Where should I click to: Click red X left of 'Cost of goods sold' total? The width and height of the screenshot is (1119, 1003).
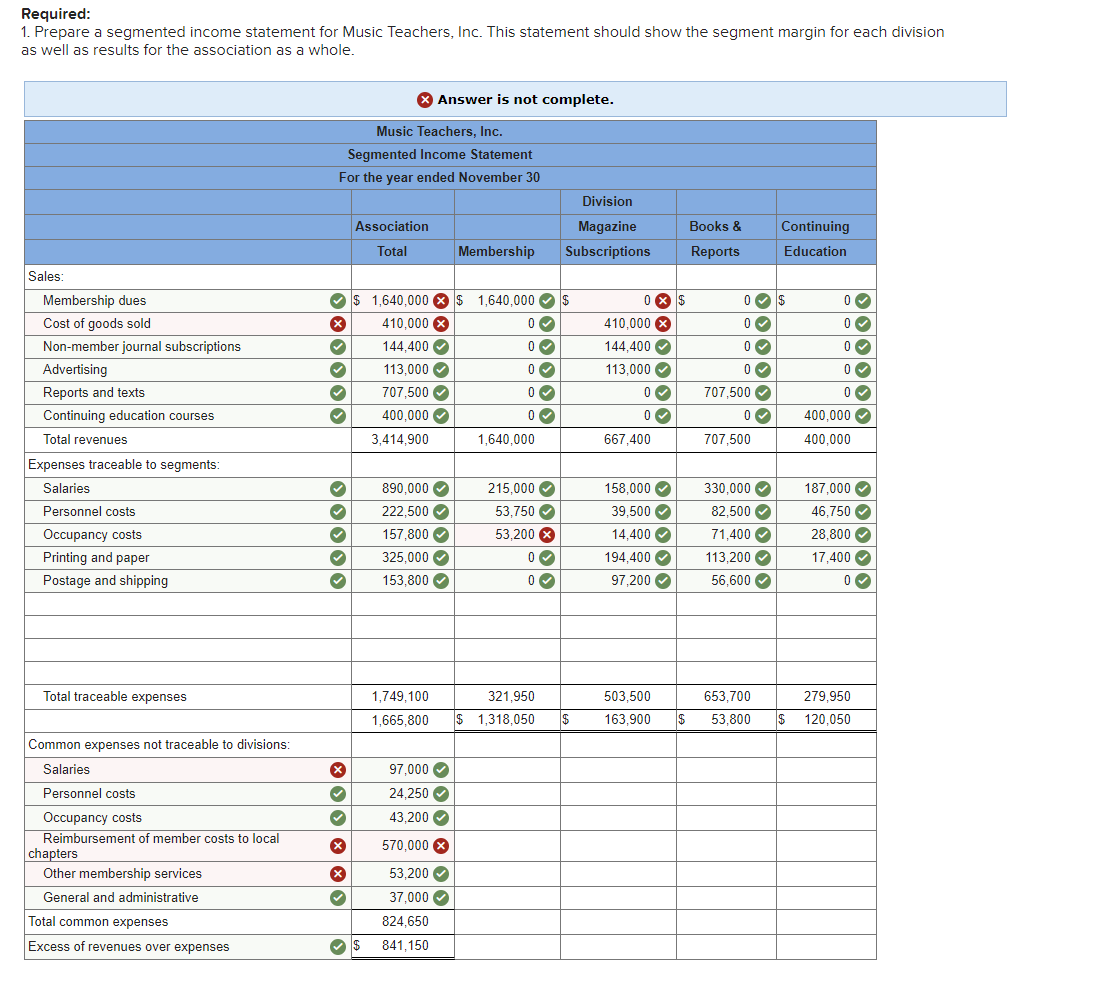click(x=338, y=323)
